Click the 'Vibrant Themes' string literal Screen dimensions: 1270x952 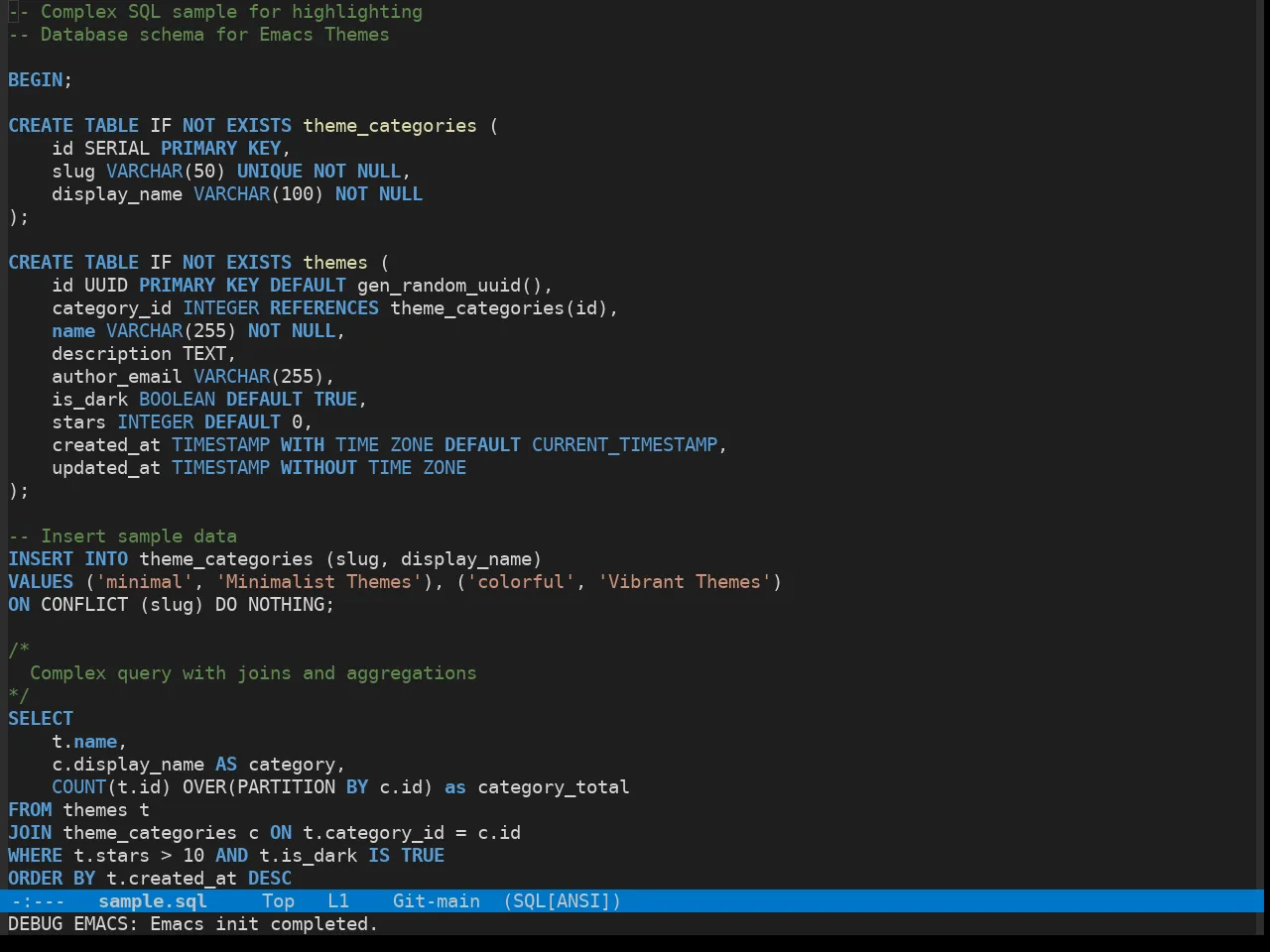pos(685,582)
